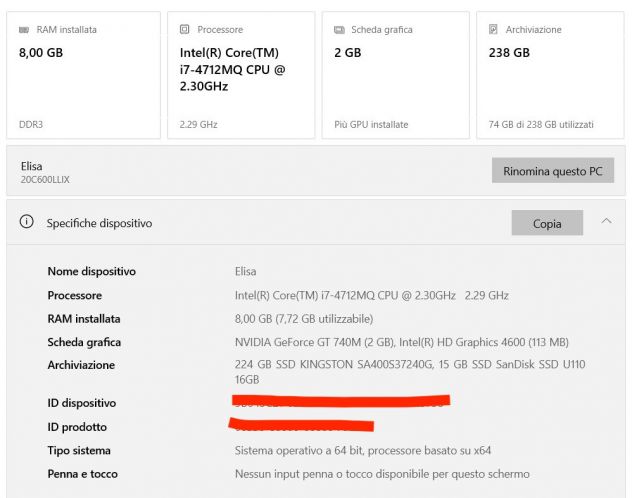Click the Archiviazione label in specifications list
The height and width of the screenshot is (498, 632).
pyautogui.click(x=81, y=365)
